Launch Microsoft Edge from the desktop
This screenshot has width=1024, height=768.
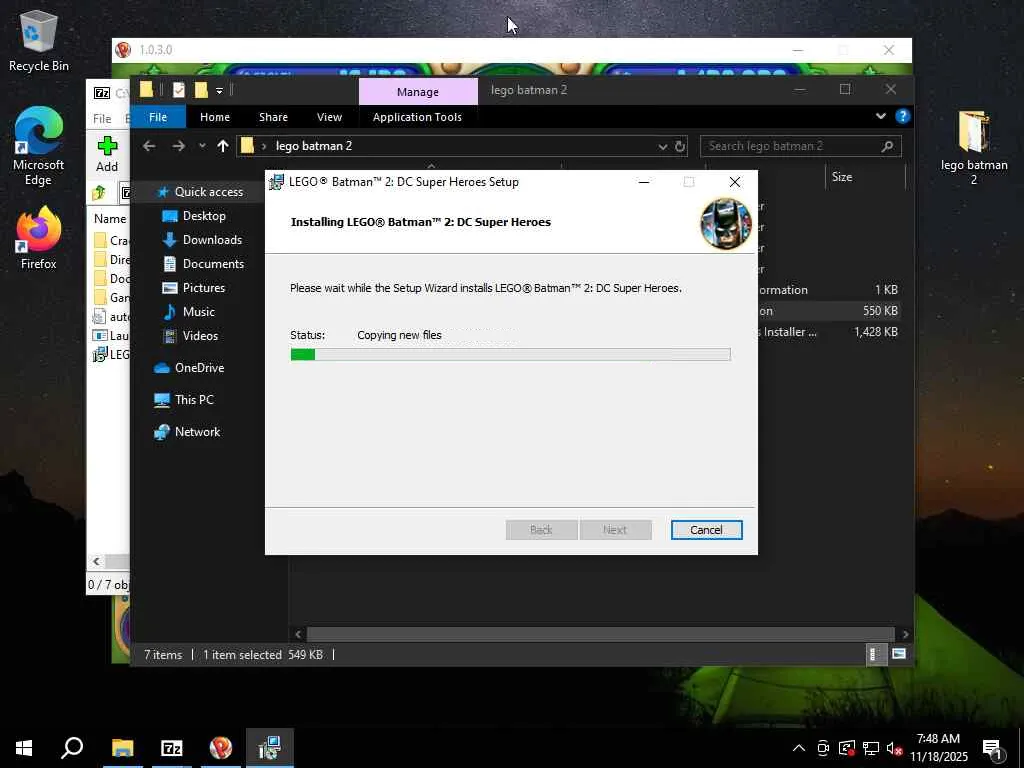pyautogui.click(x=38, y=145)
